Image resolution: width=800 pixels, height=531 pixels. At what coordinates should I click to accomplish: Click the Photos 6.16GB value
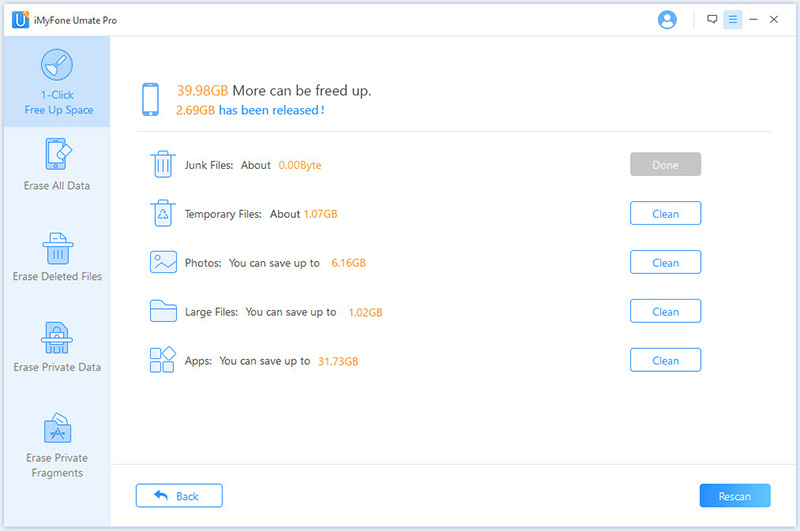(348, 263)
